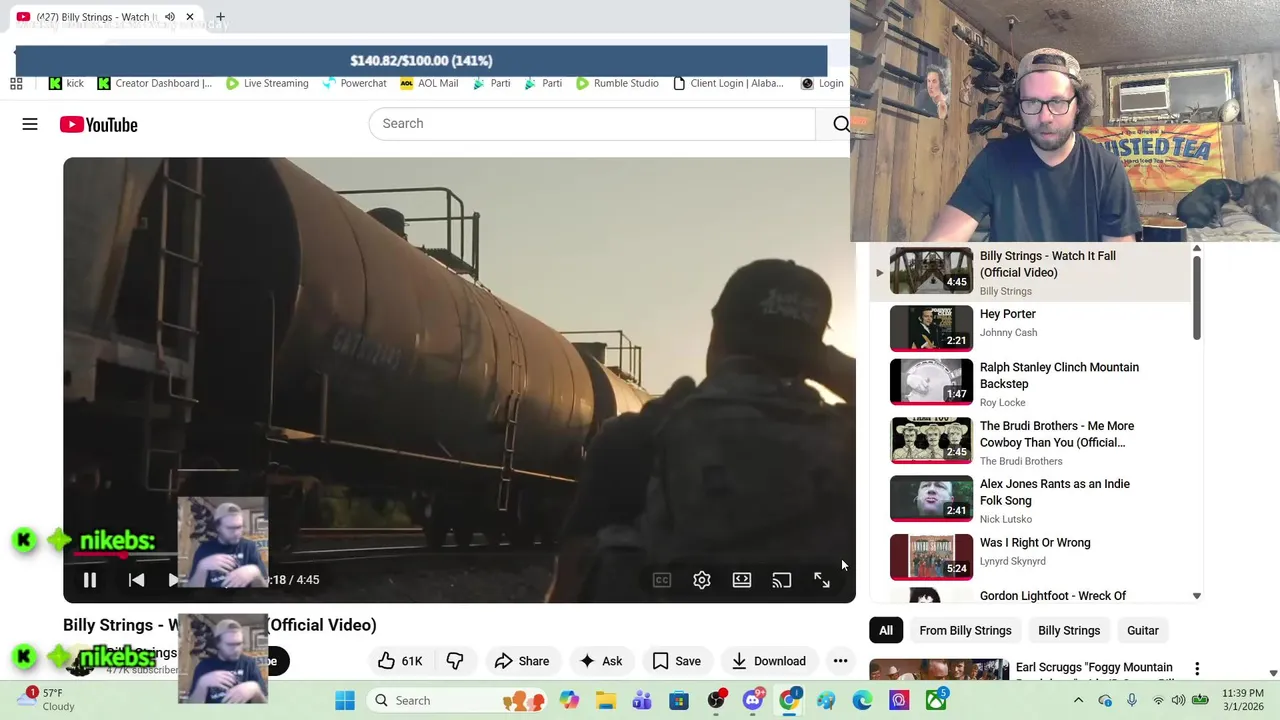Pause the playing video
The image size is (1280, 720).
(90, 580)
